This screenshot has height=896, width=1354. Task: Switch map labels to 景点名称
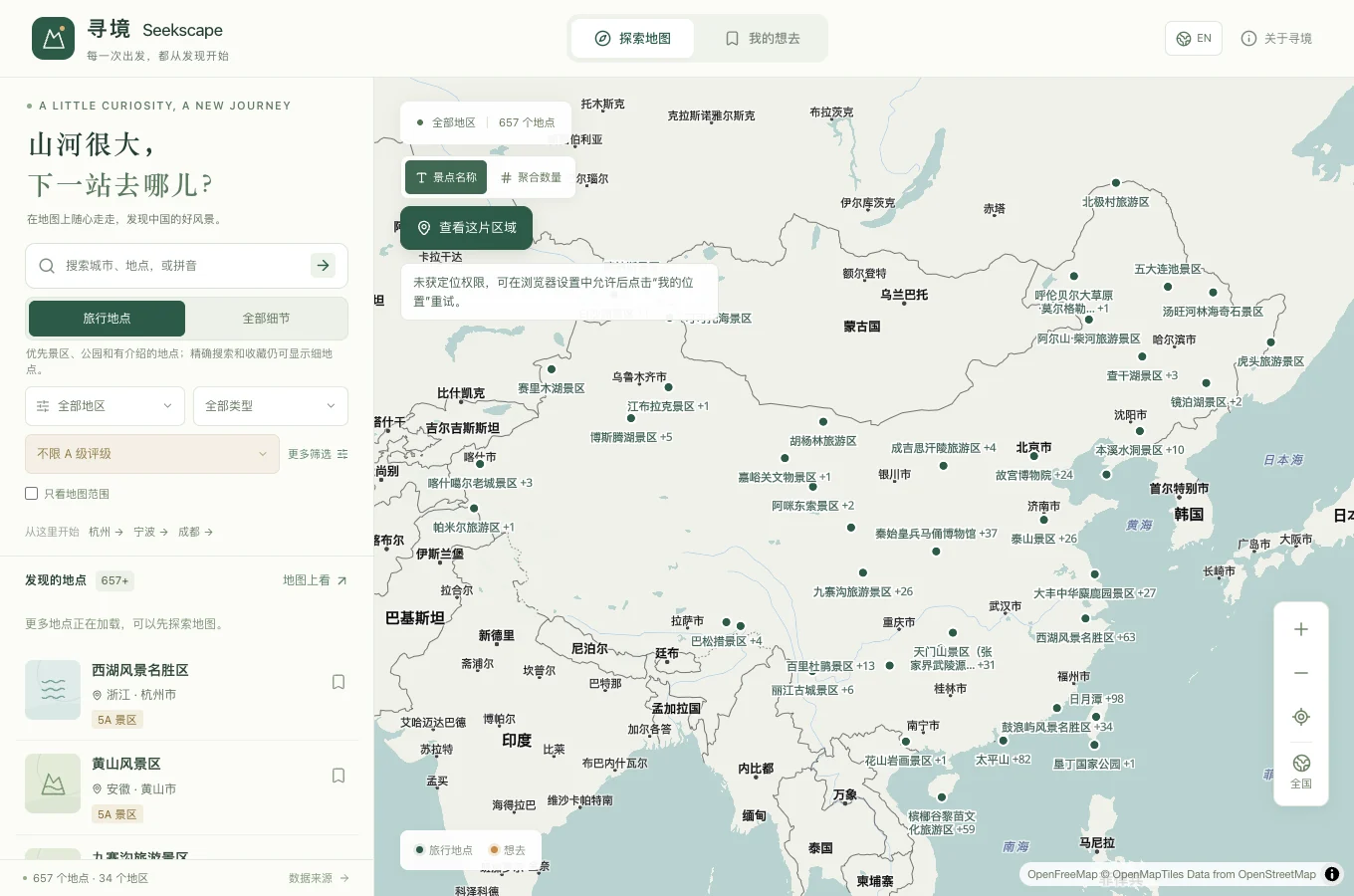tap(446, 177)
